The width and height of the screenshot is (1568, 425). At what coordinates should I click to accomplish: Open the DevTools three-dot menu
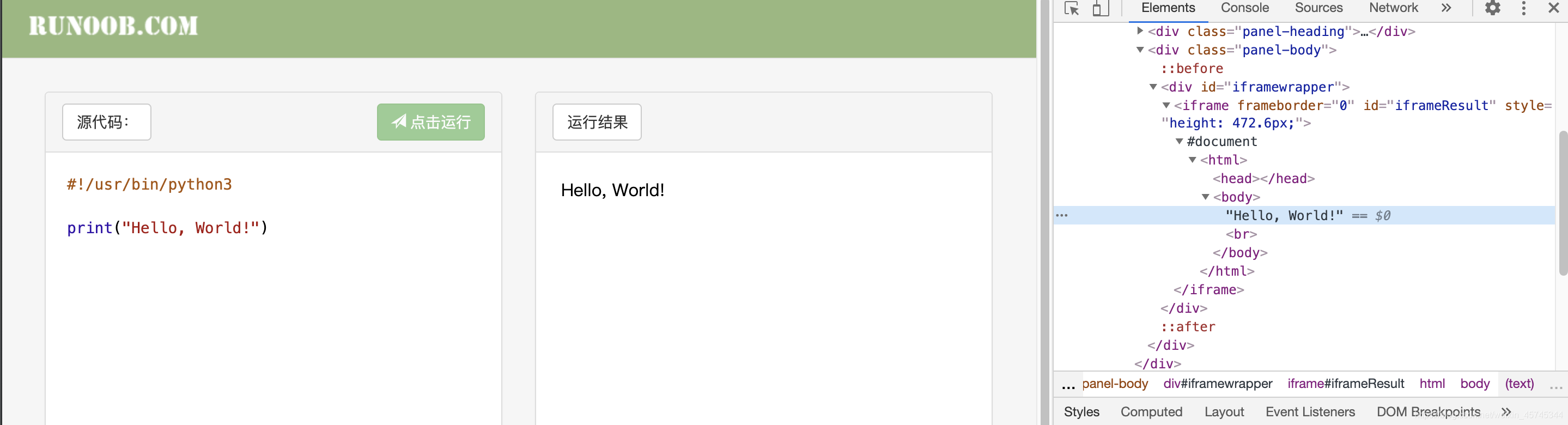[1523, 9]
